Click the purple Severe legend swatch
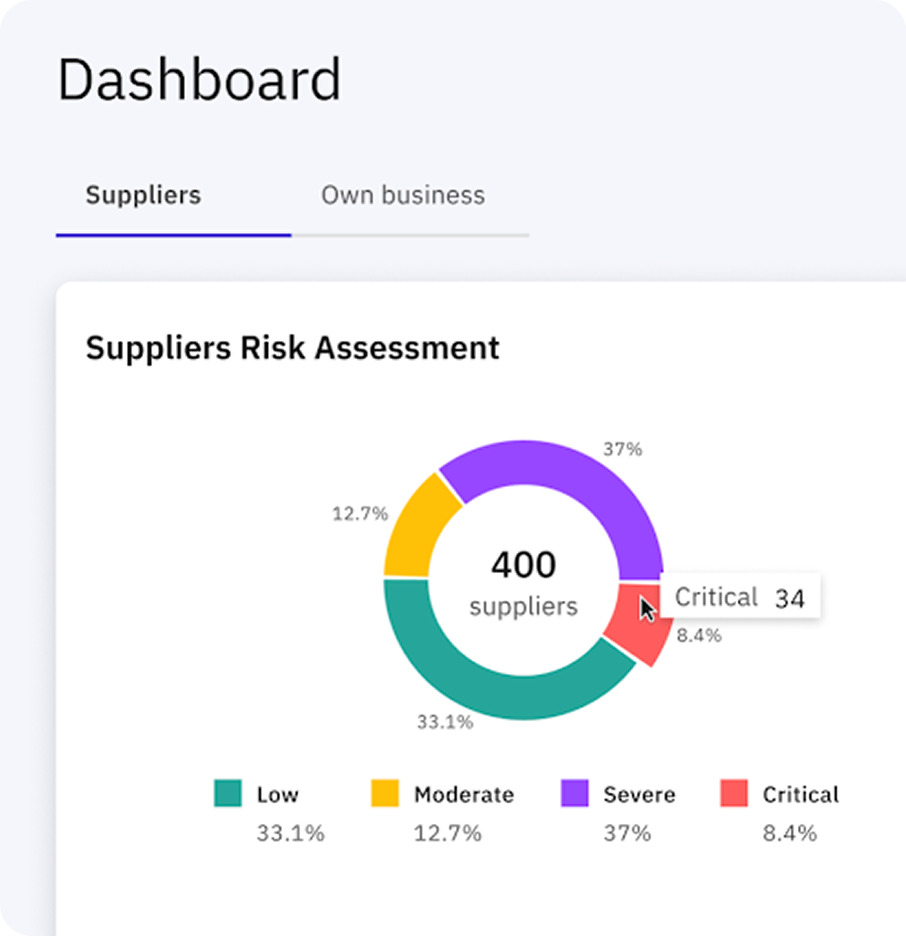The width and height of the screenshot is (906, 936). pyautogui.click(x=574, y=794)
